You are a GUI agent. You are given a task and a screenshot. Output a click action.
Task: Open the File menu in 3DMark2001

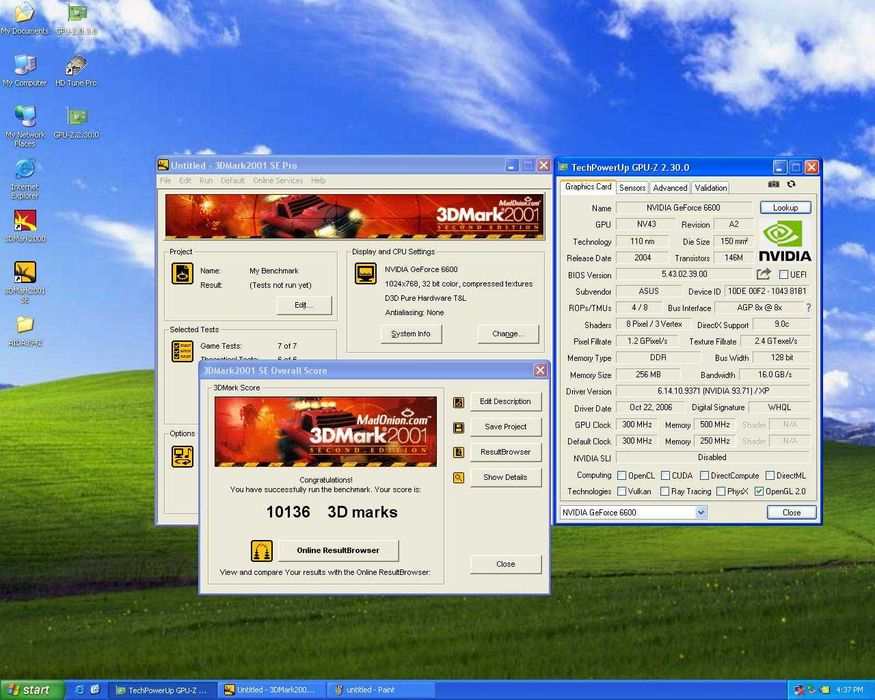point(166,180)
